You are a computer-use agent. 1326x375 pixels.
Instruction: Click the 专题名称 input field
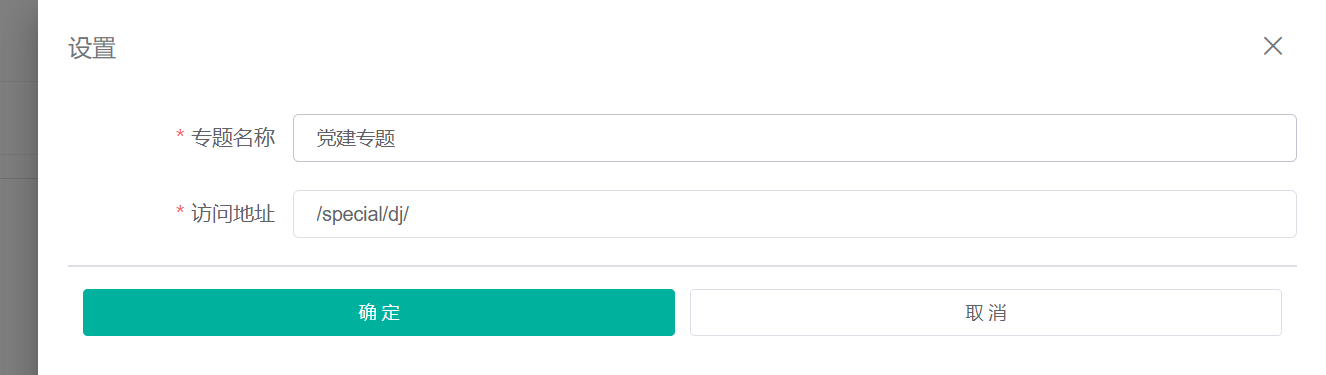[x=795, y=138]
